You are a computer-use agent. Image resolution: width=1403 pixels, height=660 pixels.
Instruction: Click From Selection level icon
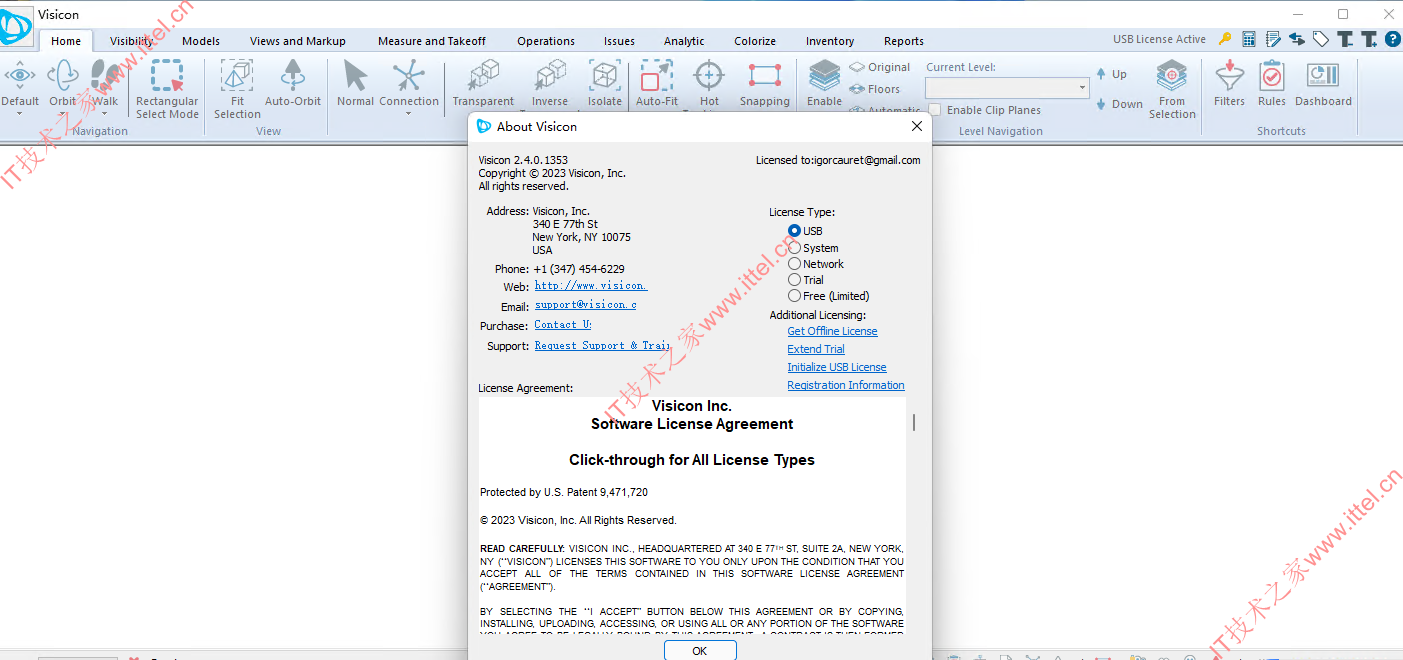coord(1172,76)
